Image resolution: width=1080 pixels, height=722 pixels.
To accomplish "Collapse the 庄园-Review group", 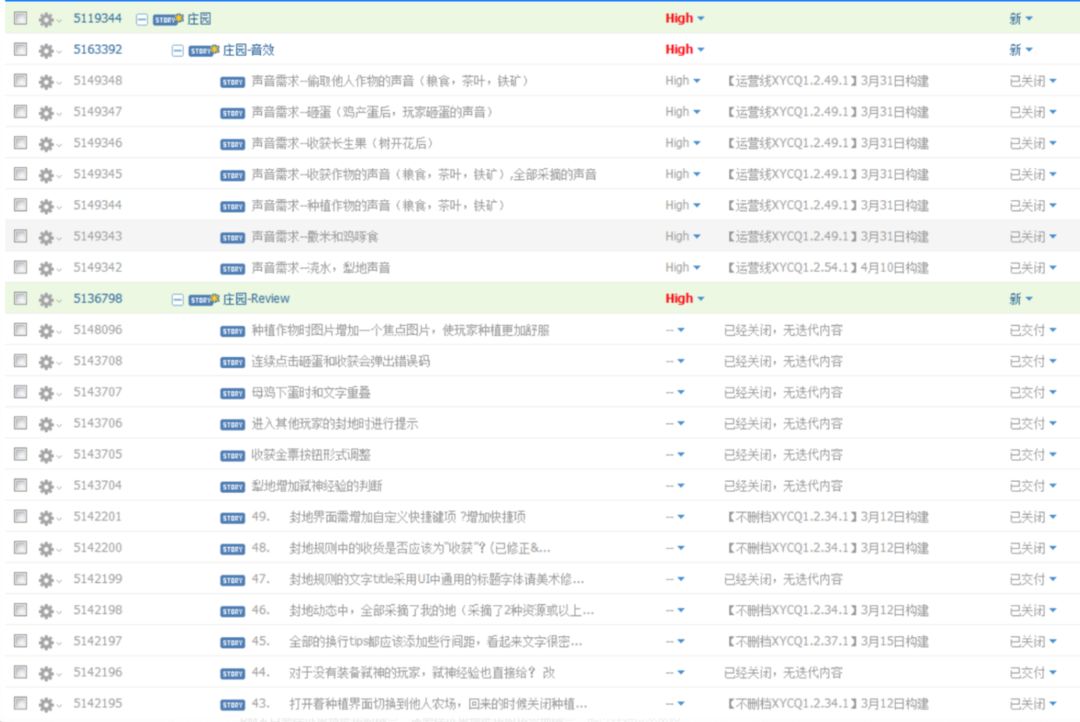I will click(177, 300).
